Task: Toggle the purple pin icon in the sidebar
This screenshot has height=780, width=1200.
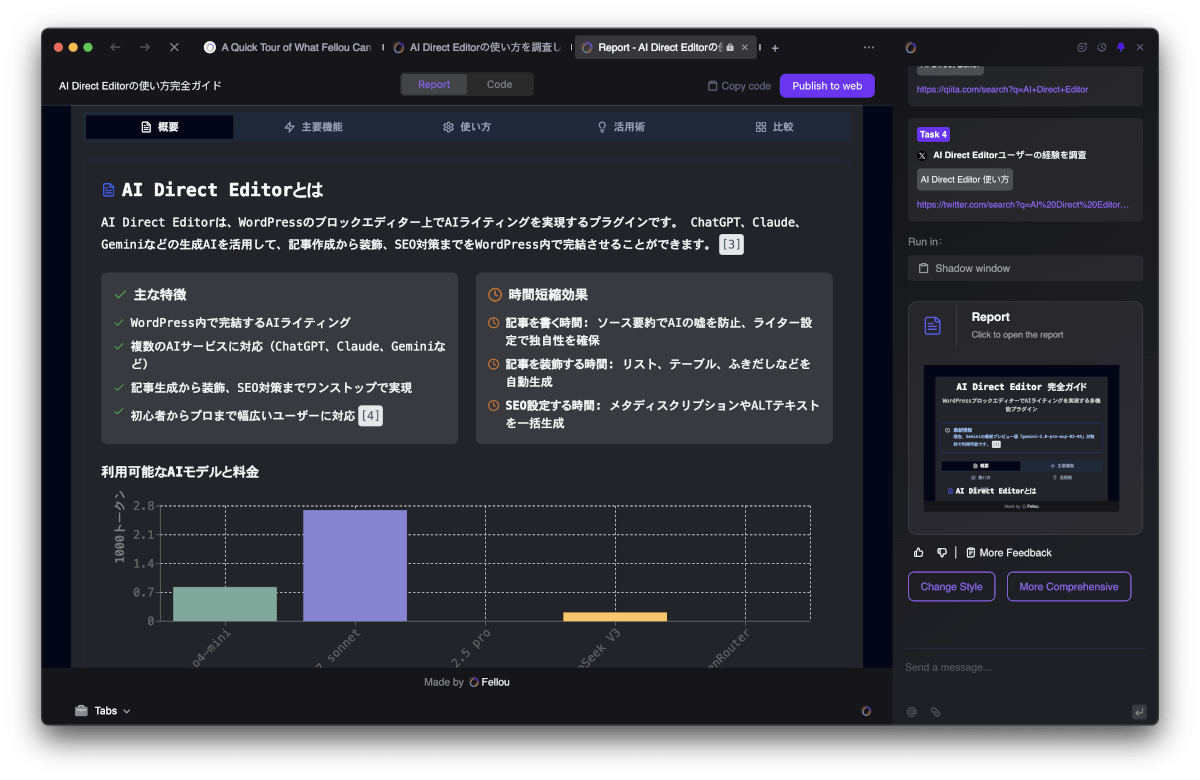Action: click(x=1121, y=47)
